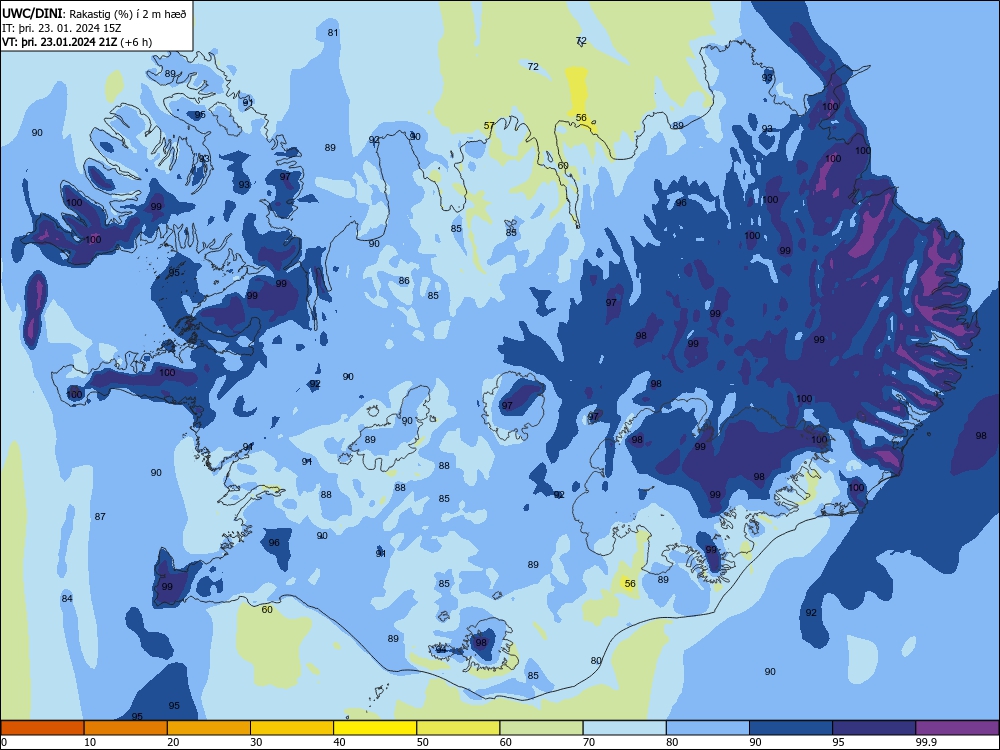The height and width of the screenshot is (750, 1000).
Task: Select the medium blue 80–90 legend swatch
Action: 708,728
